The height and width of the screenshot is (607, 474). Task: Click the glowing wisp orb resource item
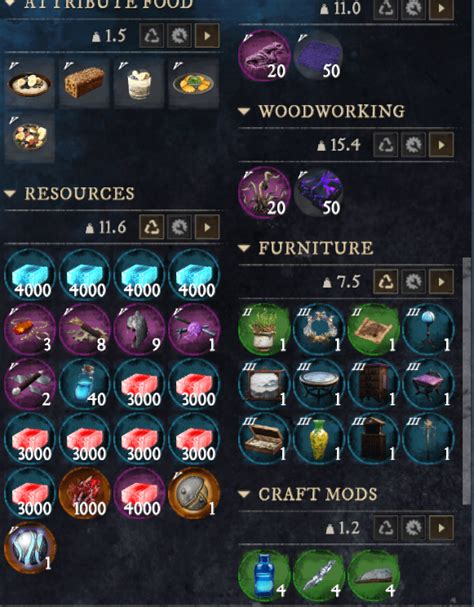(x=30, y=547)
